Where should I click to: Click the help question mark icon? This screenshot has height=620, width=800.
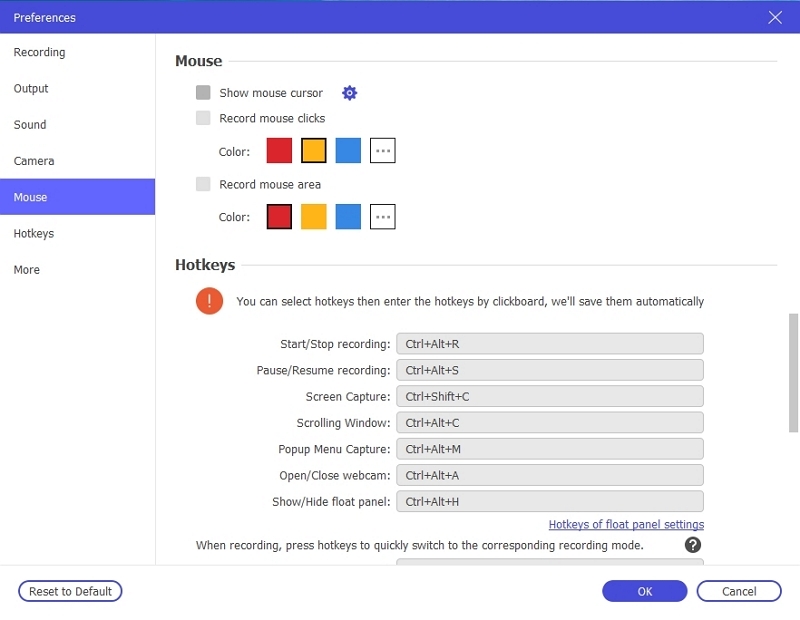(x=692, y=545)
